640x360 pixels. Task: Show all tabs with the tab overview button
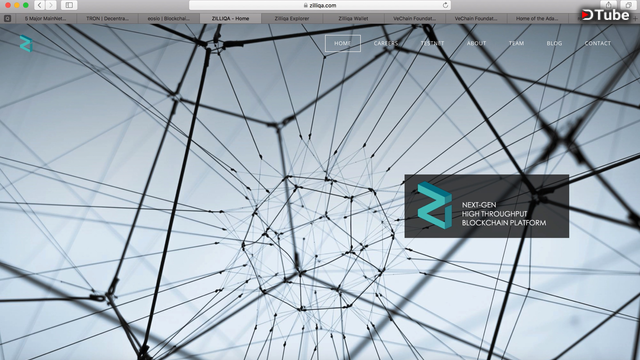coord(628,5)
